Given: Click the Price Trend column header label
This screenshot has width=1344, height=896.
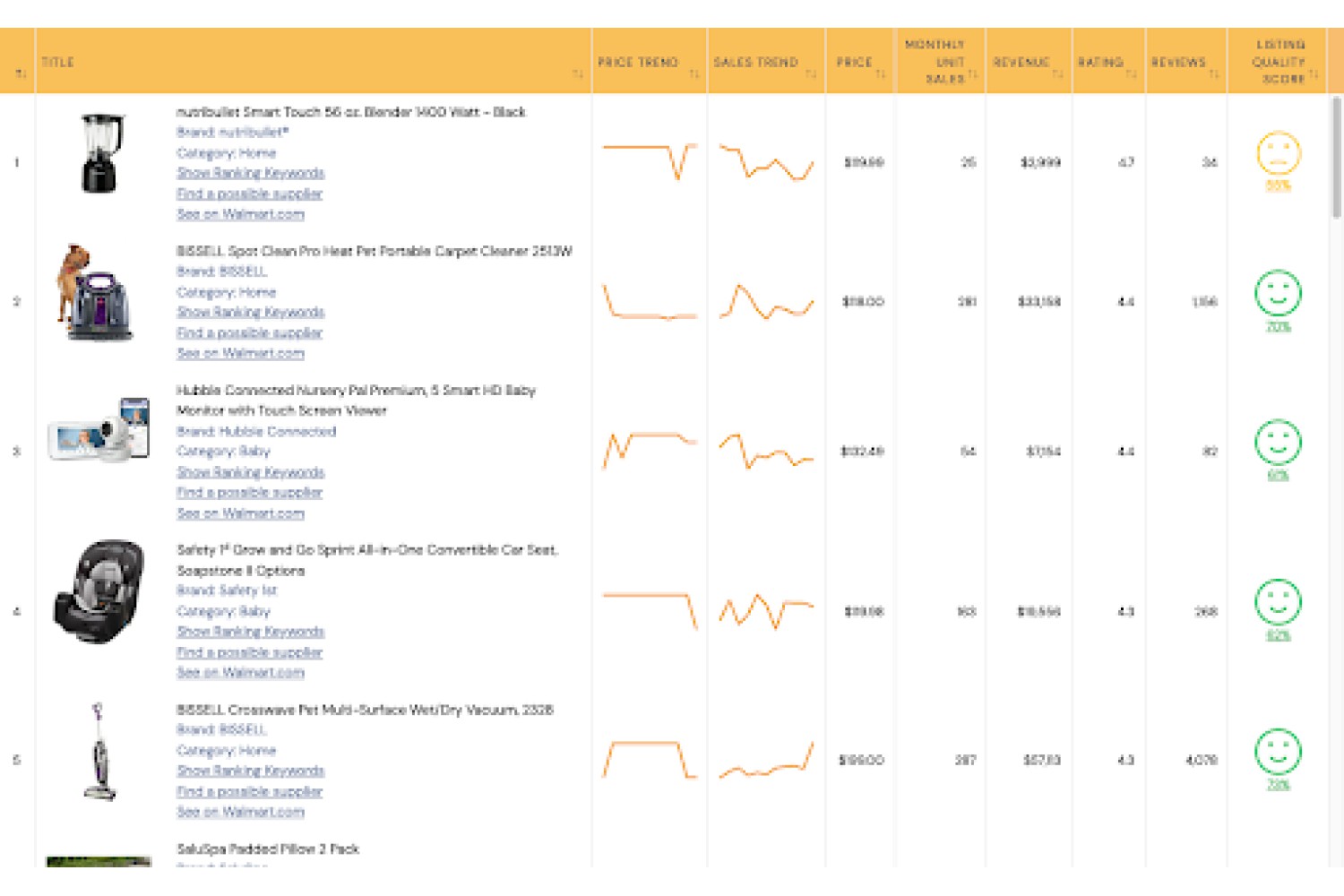Looking at the screenshot, I should [x=638, y=62].
